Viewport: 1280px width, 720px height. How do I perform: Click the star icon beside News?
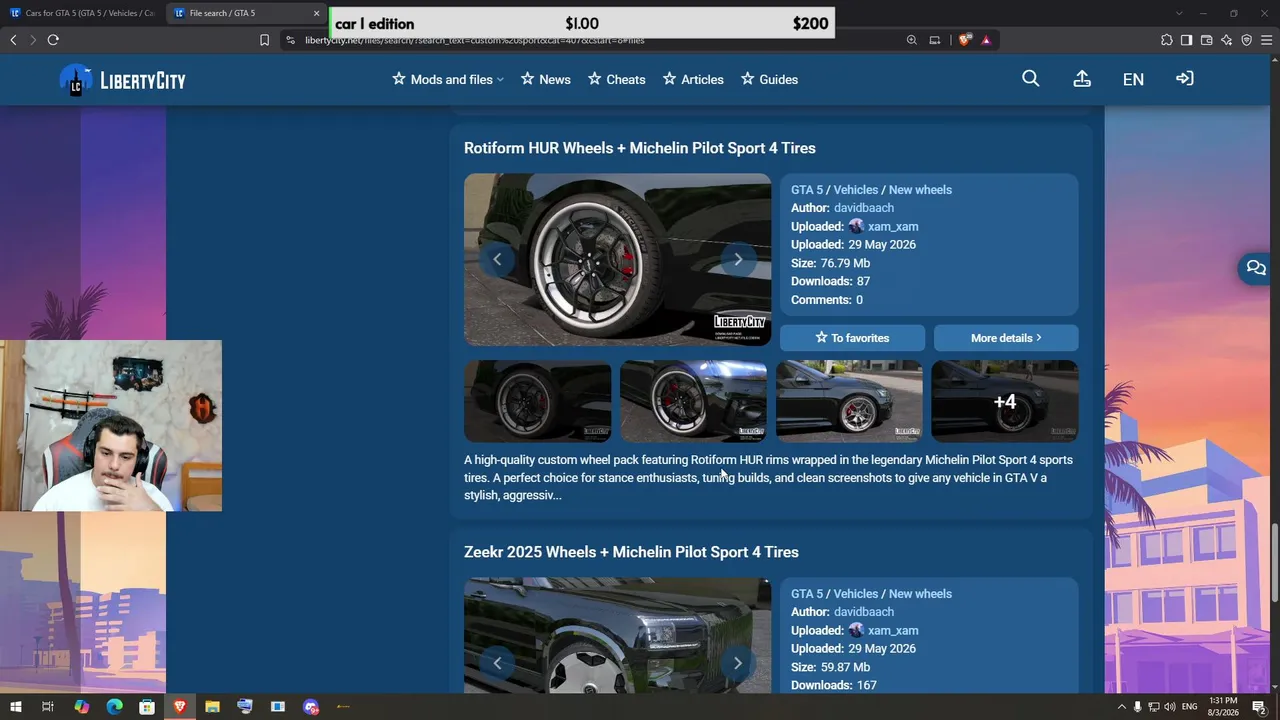(527, 79)
